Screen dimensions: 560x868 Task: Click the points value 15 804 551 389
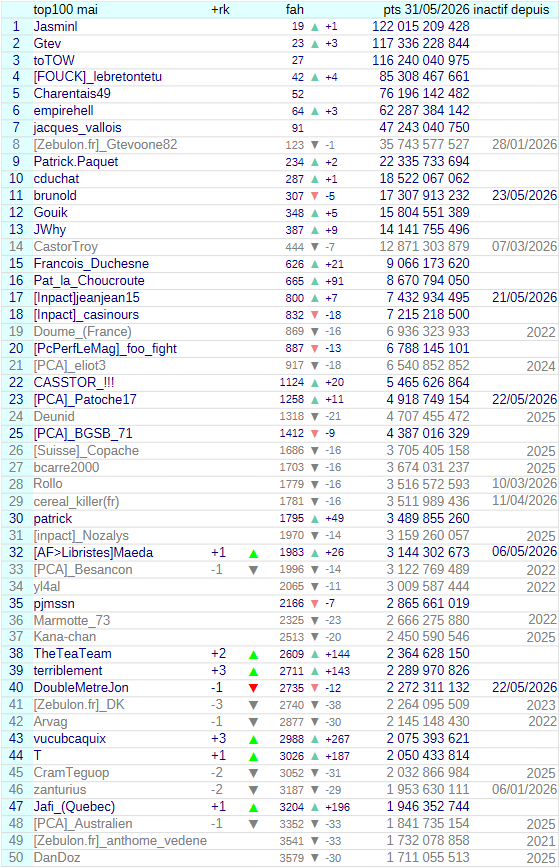tap(424, 213)
